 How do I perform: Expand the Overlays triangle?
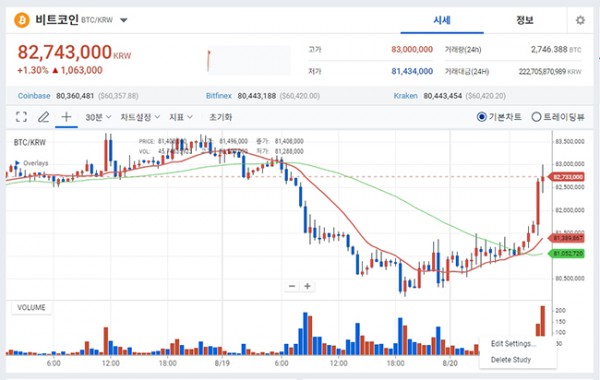pos(17,163)
